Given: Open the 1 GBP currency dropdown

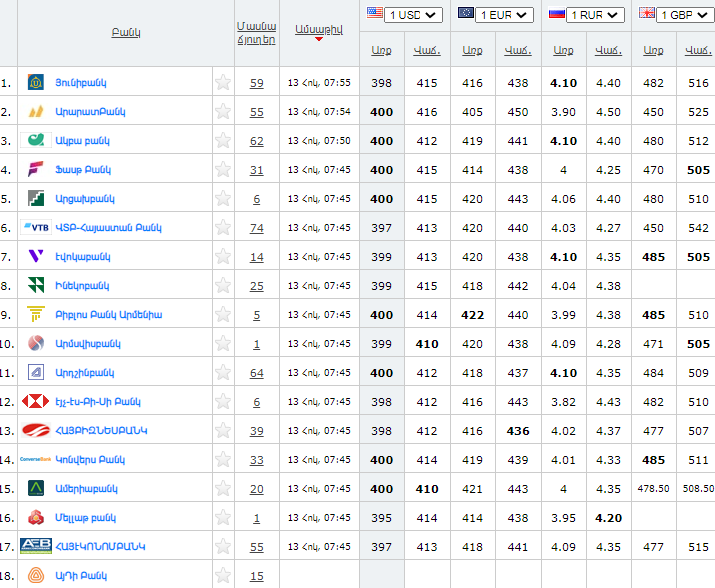Looking at the screenshot, I should tap(685, 15).
